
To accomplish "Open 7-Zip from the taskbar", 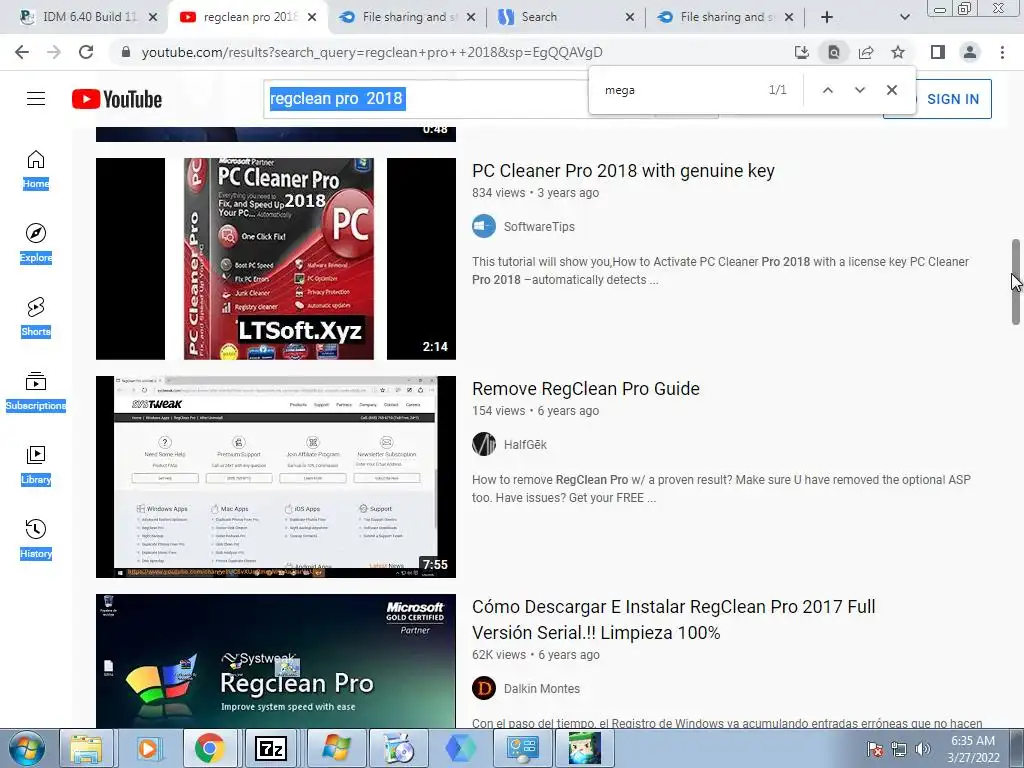I will pos(271,748).
